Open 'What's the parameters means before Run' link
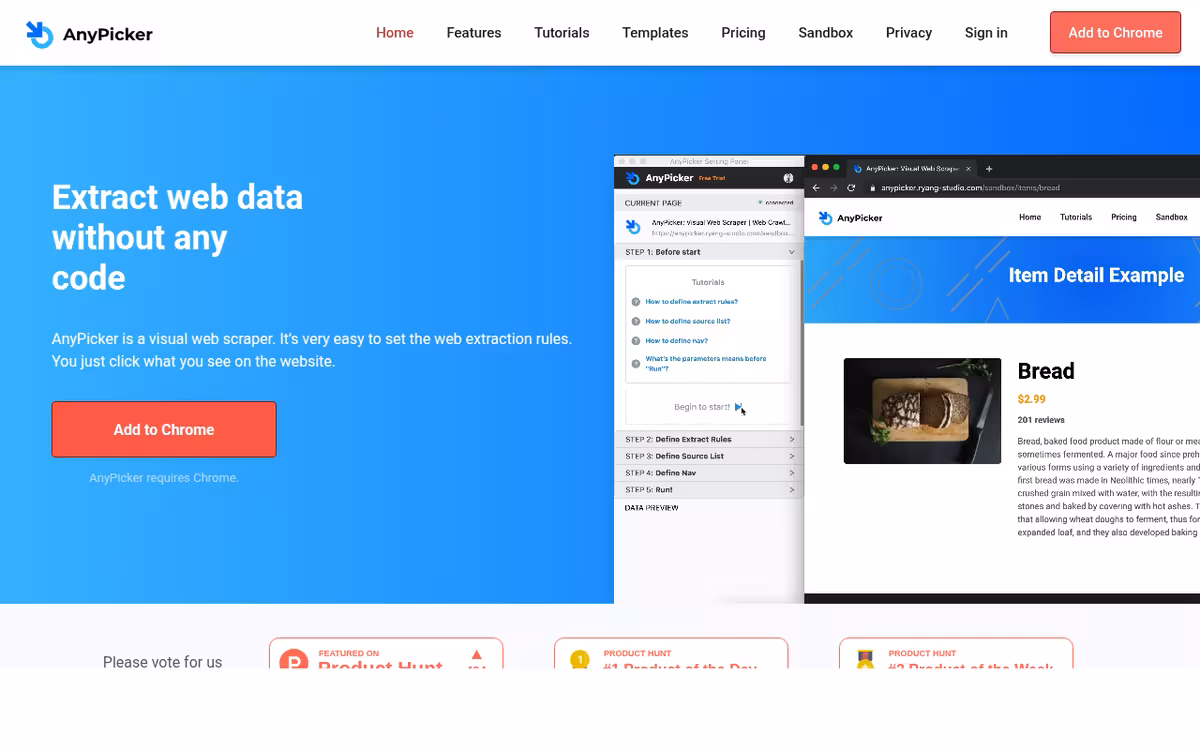Screen dimensions: 1200x750 coord(706,364)
